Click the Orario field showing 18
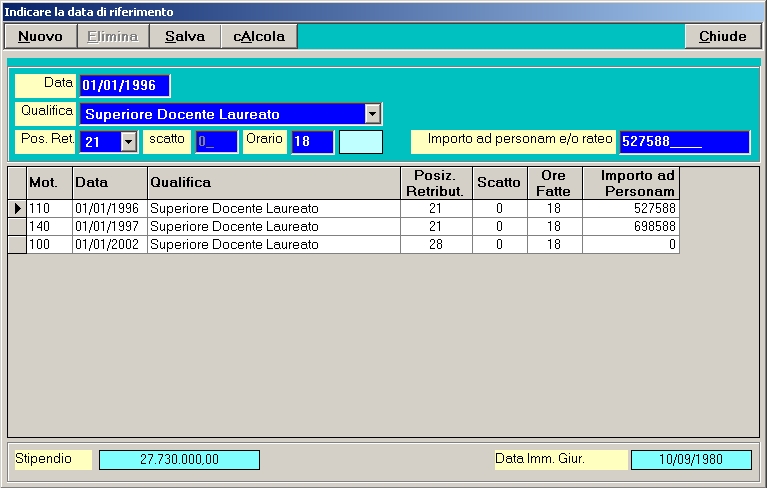Image resolution: width=767 pixels, height=488 pixels. [x=312, y=142]
